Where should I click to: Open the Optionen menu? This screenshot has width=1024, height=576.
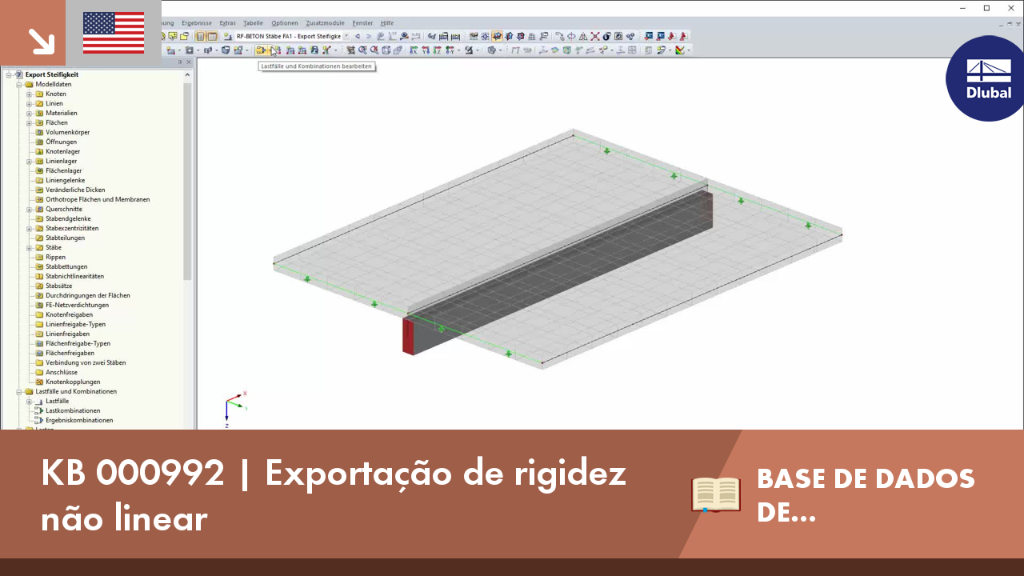click(285, 23)
